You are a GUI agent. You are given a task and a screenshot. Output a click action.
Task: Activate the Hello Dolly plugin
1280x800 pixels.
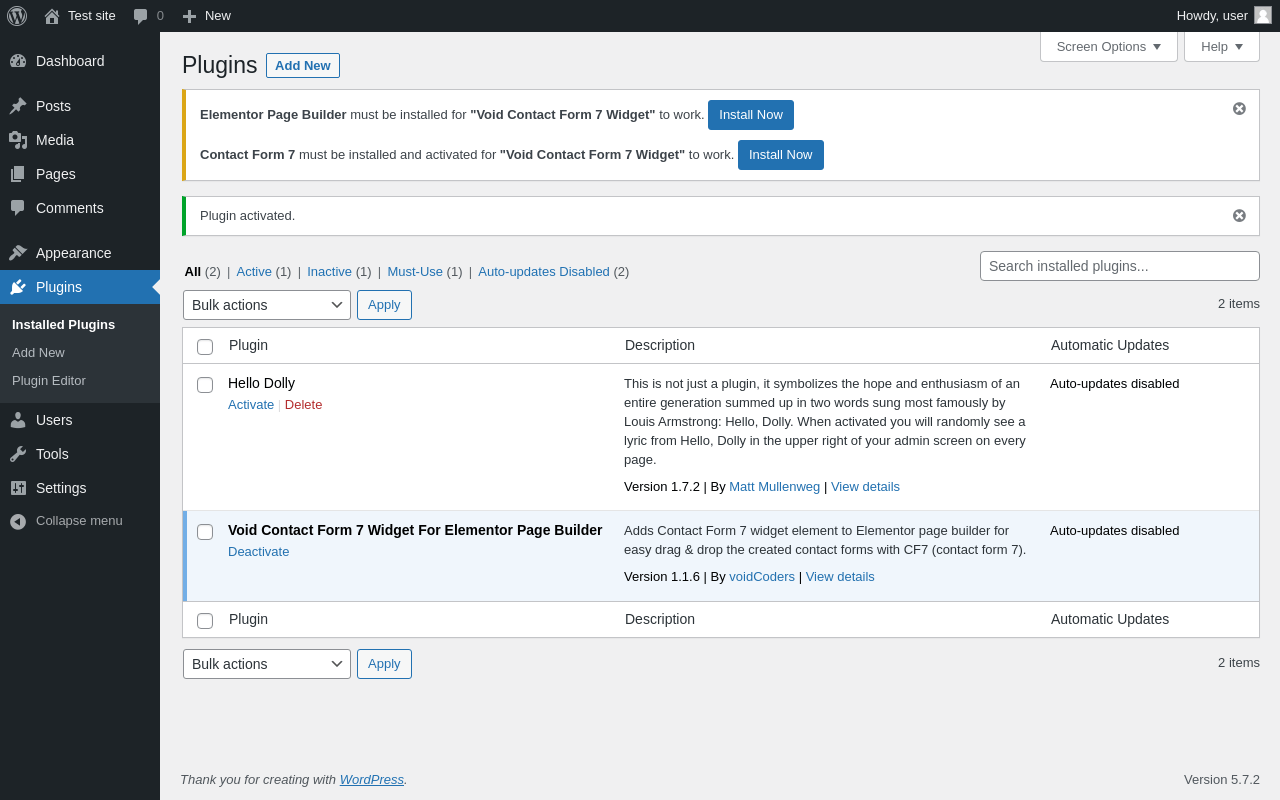[251, 405]
